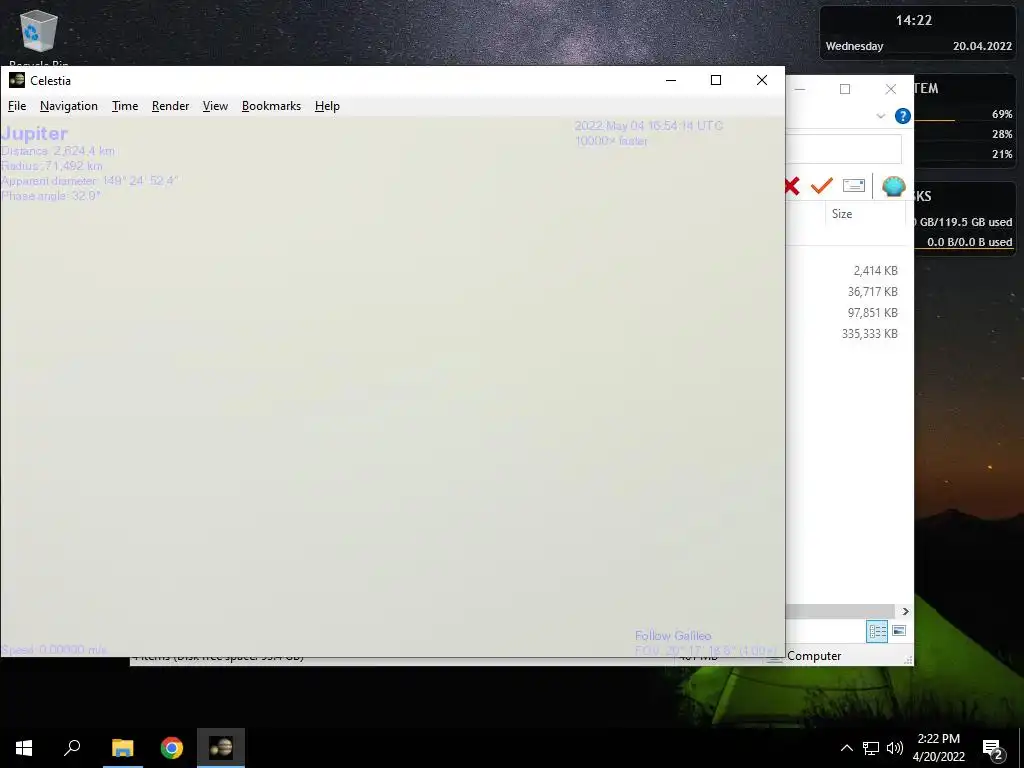
Task: Click the Jupiter object name in Celestia
Action: pos(35,133)
